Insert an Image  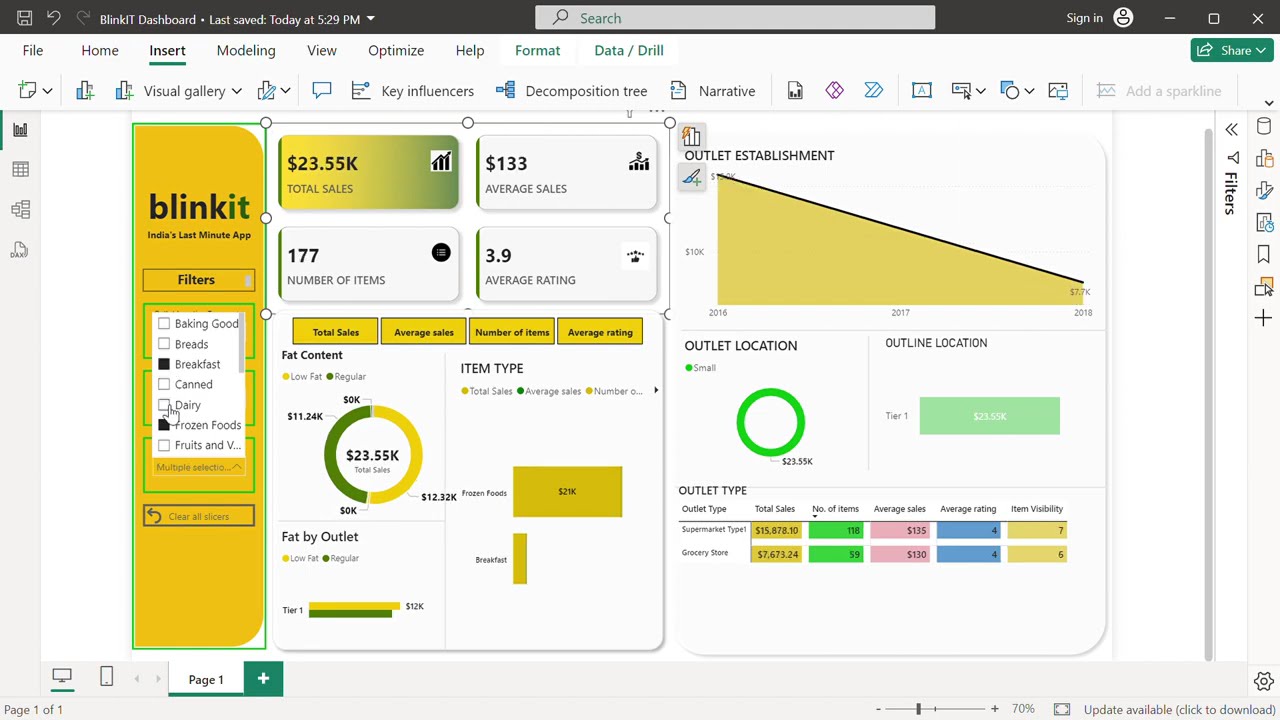[x=1058, y=91]
